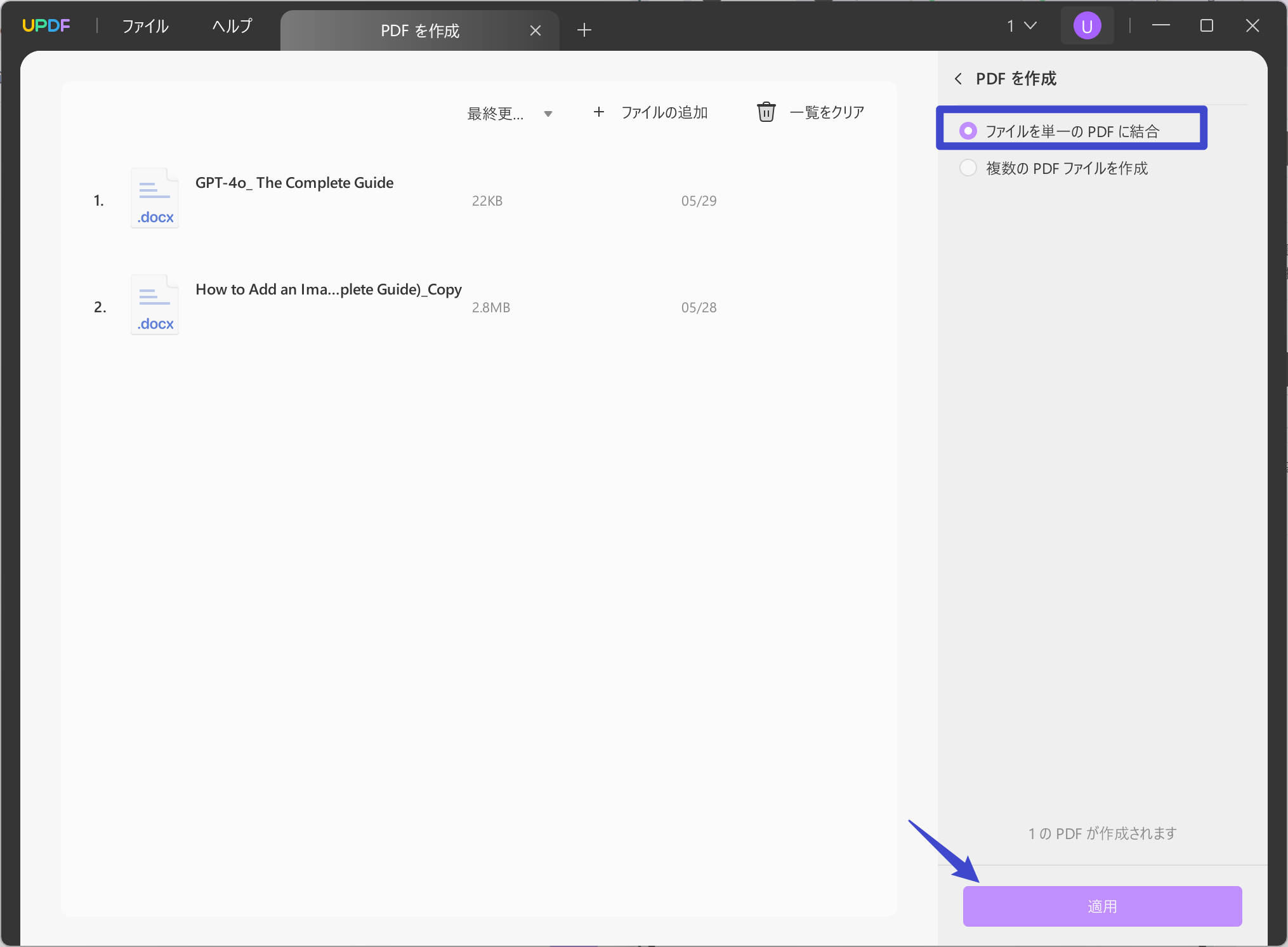Viewport: 1288px width, 947px height.
Task: Select ファイルを単一の PDF に結合 radio button
Action: (968, 131)
